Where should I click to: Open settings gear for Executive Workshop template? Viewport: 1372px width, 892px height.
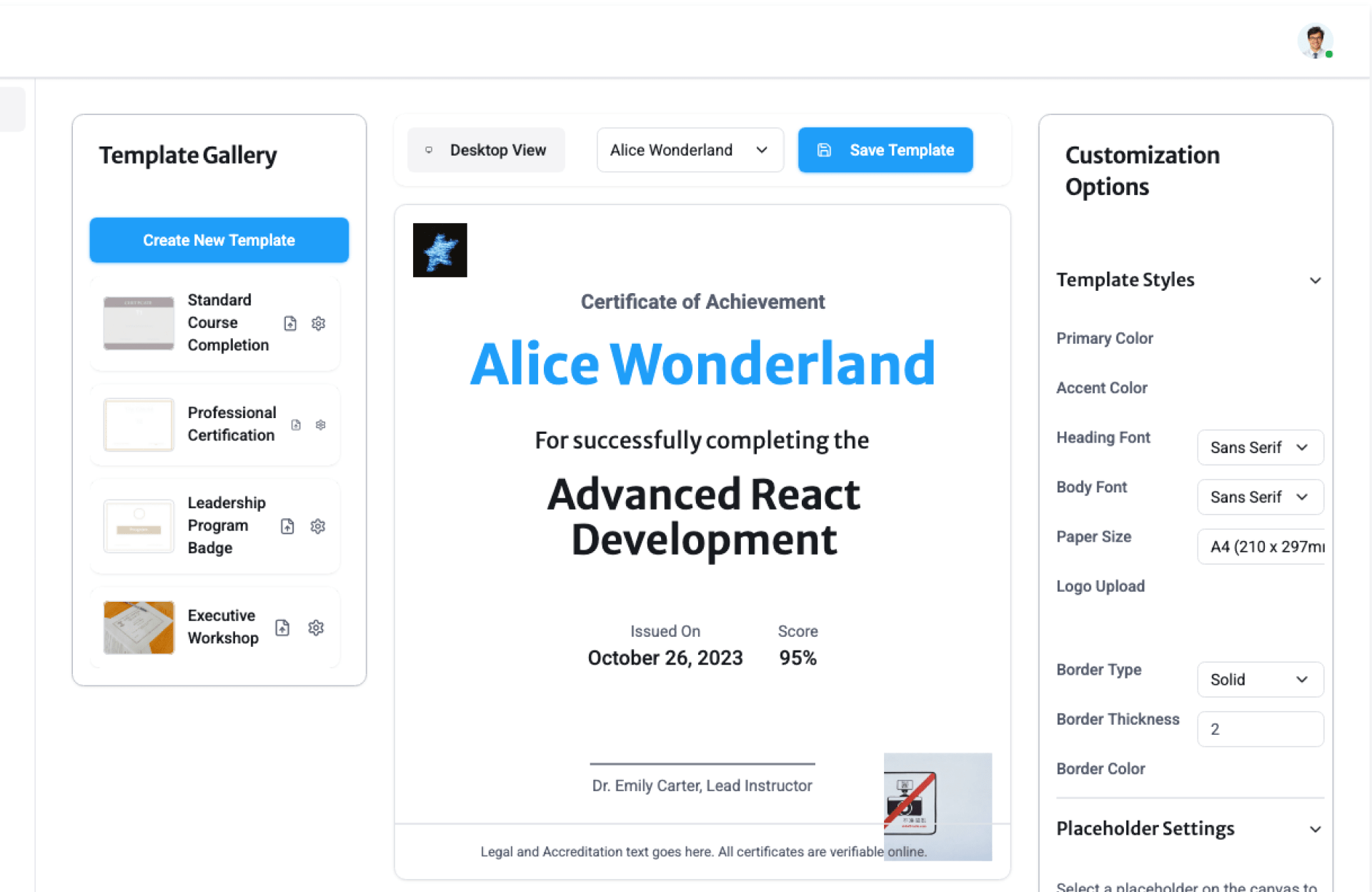tap(316, 628)
